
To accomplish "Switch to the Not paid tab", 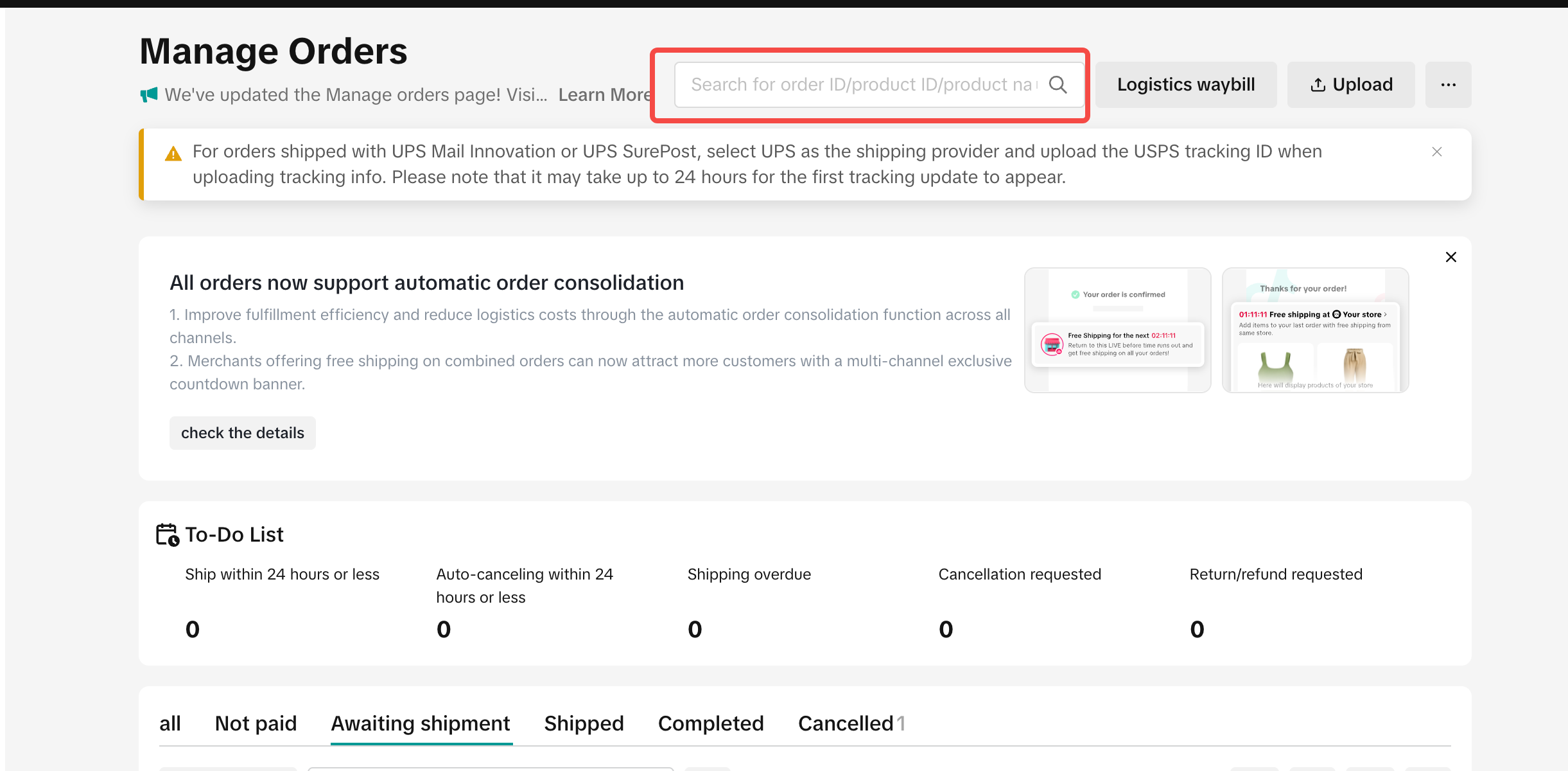I will 256,723.
